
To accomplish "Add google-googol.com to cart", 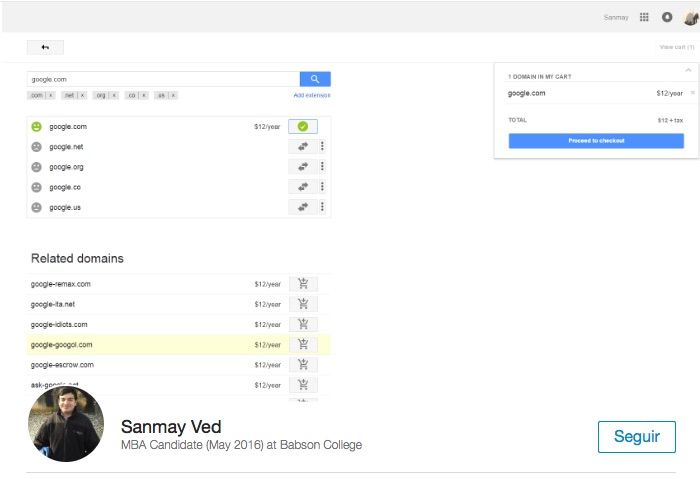I will point(303,344).
